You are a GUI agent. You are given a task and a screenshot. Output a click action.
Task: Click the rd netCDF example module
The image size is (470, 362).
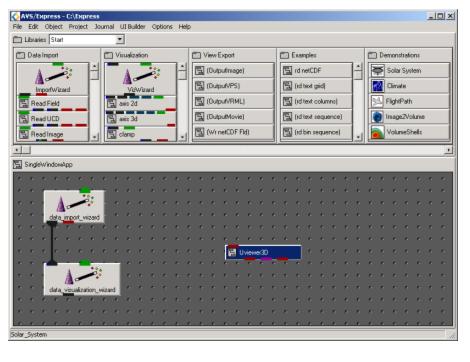316,70
